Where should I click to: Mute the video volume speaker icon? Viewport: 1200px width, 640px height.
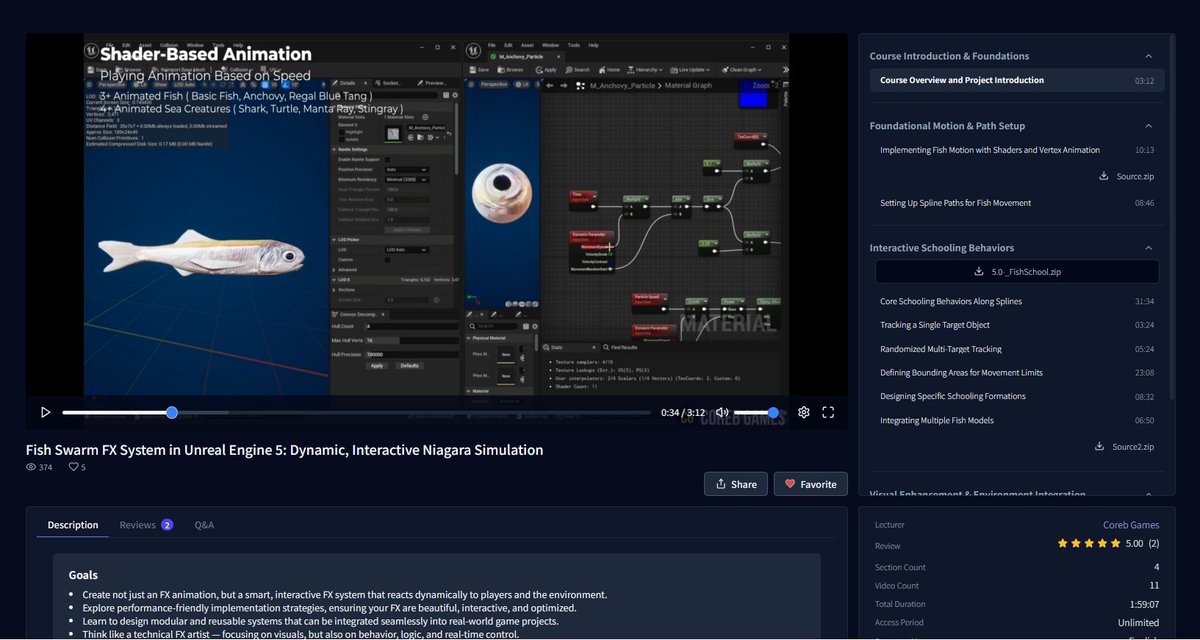pyautogui.click(x=722, y=412)
